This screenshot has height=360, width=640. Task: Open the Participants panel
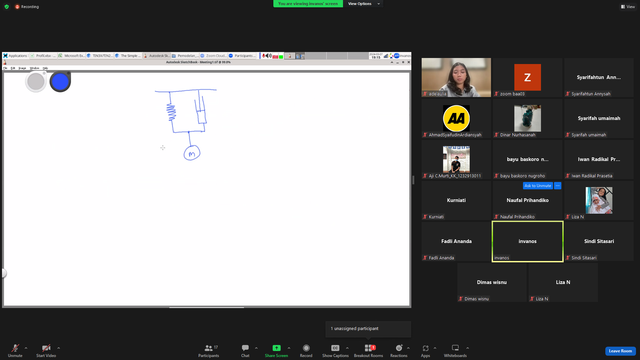pos(209,350)
